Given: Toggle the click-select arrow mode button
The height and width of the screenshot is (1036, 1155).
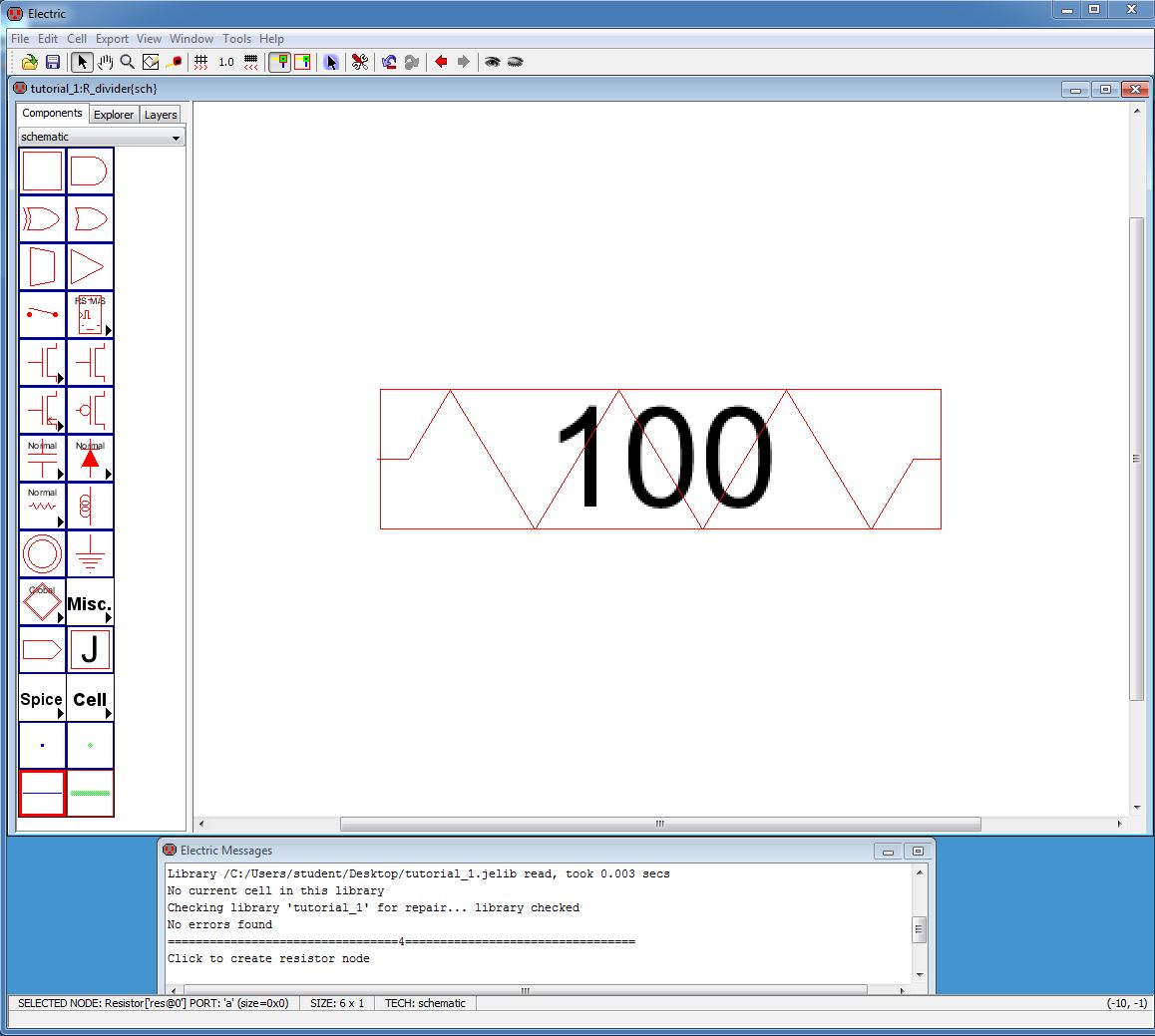Looking at the screenshot, I should [x=82, y=62].
